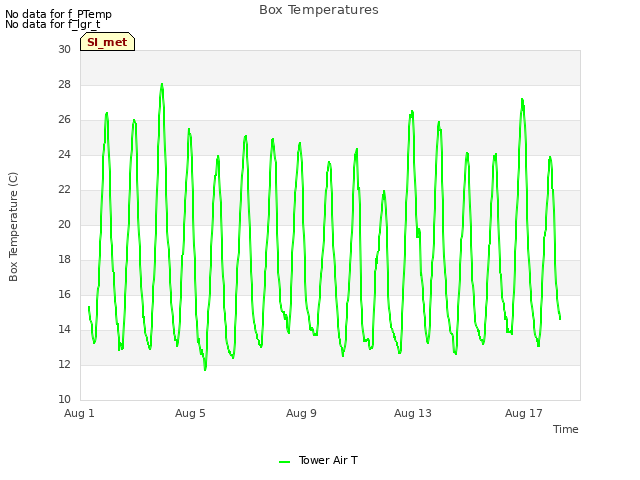
Task: Click the 'No data for f_PTemp' message
Action: tap(58, 14)
